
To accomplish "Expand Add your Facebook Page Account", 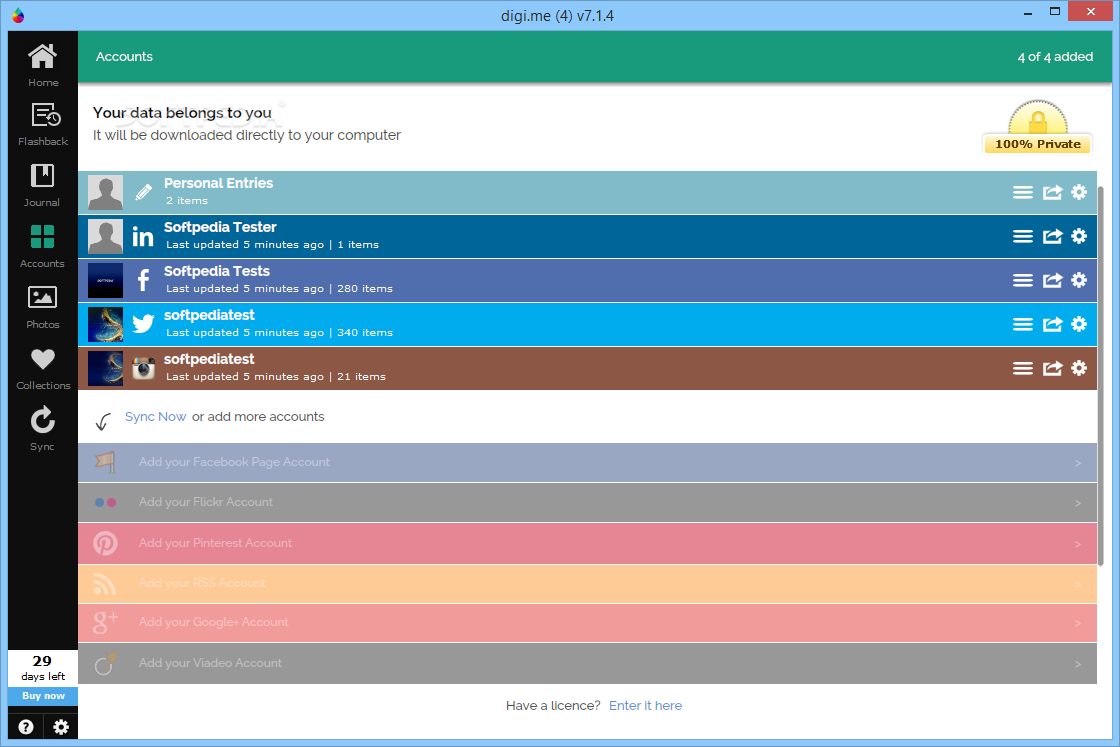I will [587, 463].
